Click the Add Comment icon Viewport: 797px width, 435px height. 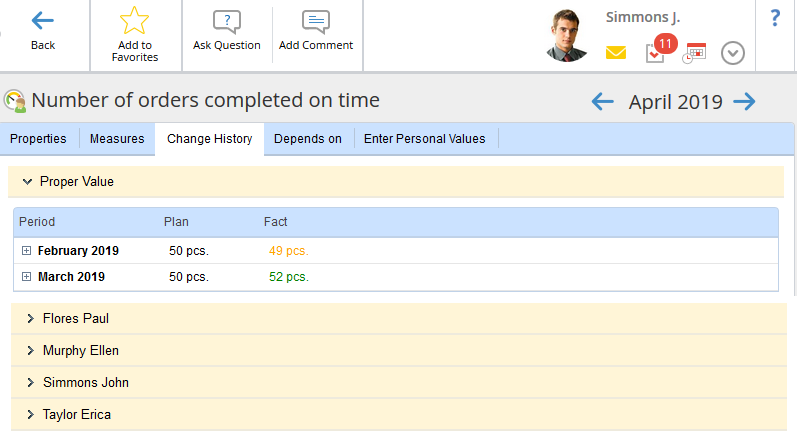316,22
